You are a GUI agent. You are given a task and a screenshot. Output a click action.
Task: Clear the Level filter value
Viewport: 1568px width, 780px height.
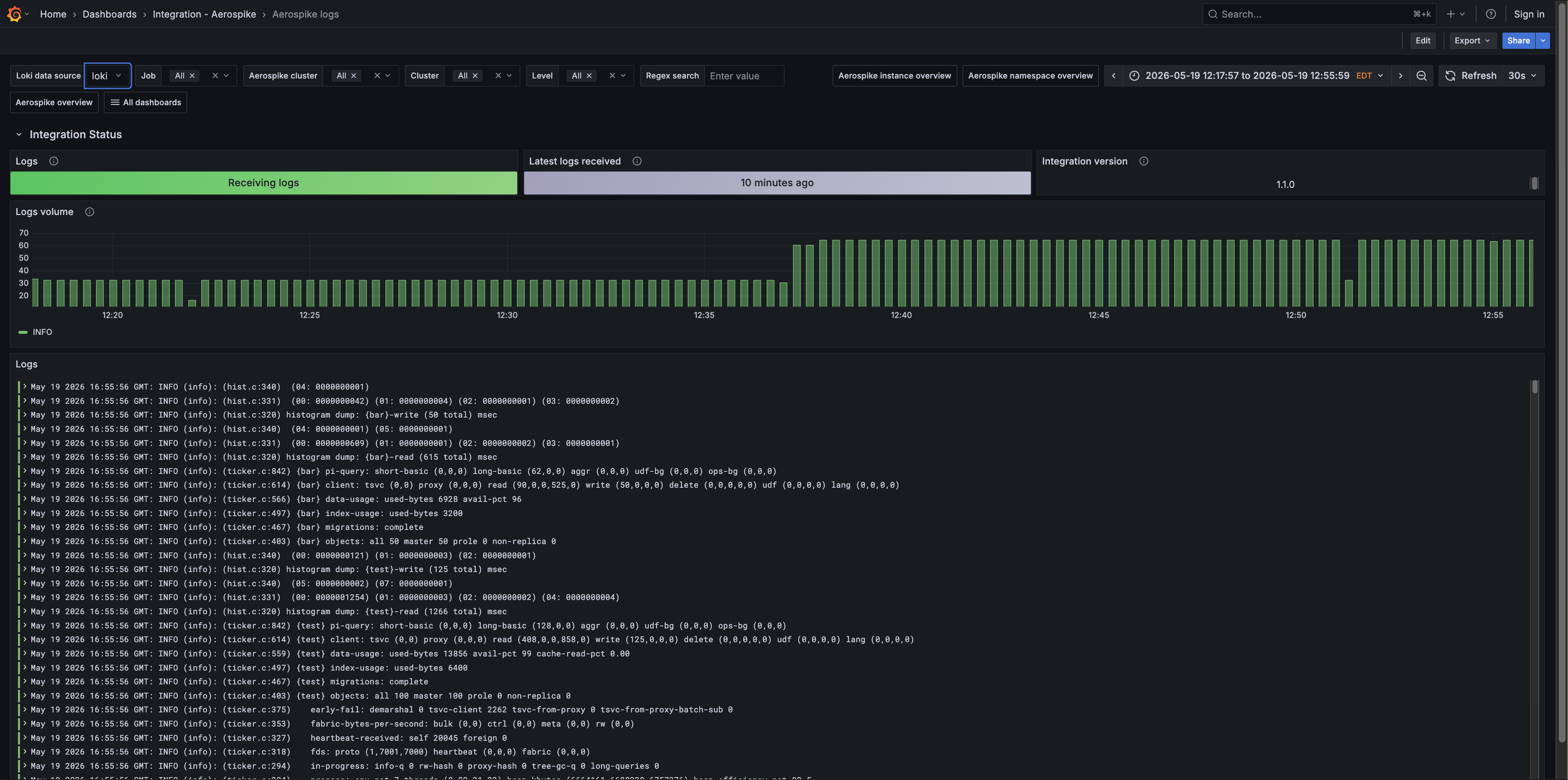(612, 76)
